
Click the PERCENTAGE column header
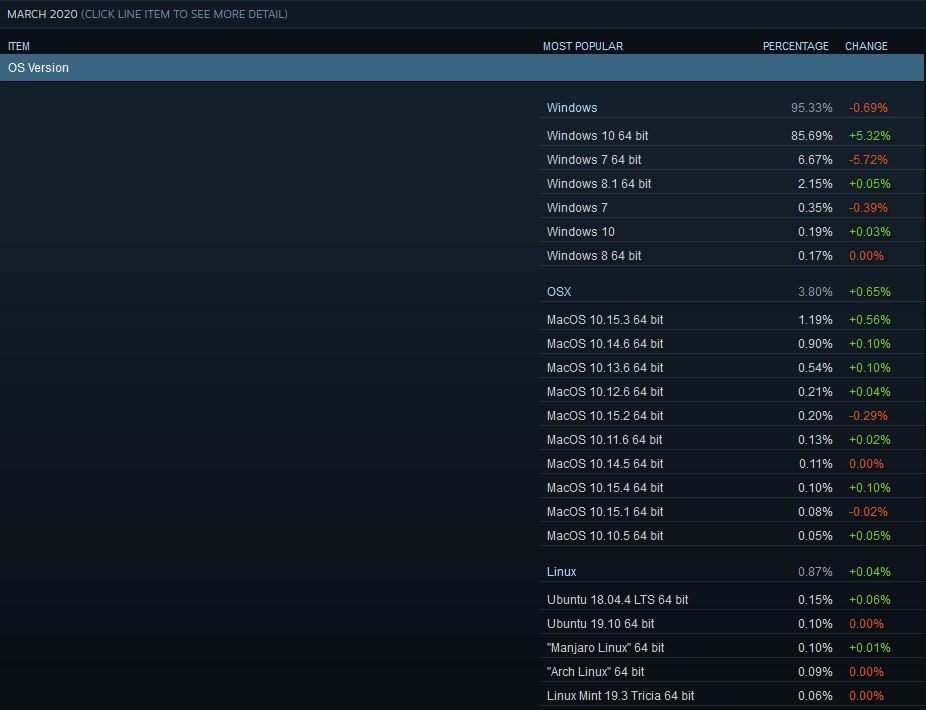(x=795, y=46)
